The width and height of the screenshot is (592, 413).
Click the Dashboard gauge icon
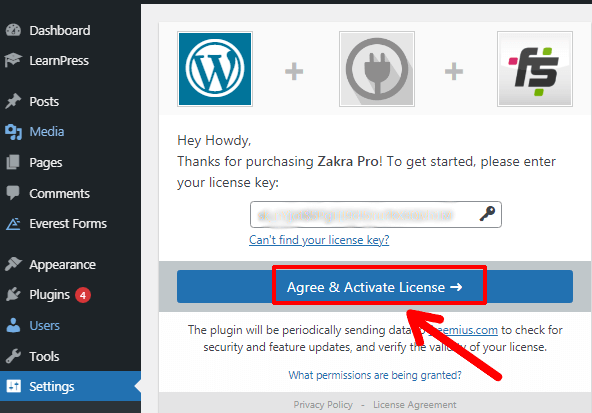pyautogui.click(x=14, y=30)
